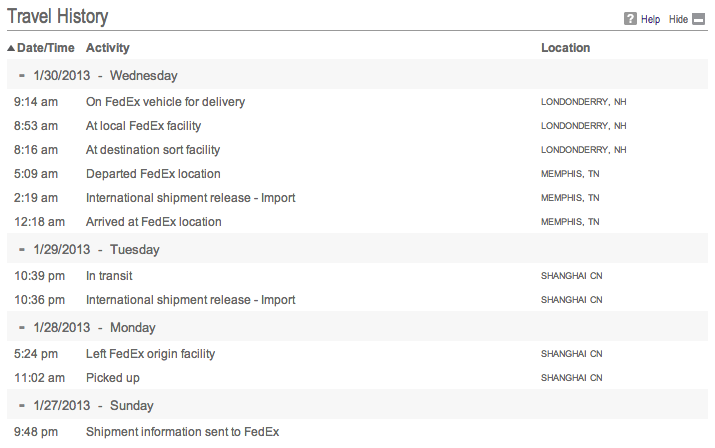The image size is (715, 448).
Task: Click the Hide link text
Action: 678,19
